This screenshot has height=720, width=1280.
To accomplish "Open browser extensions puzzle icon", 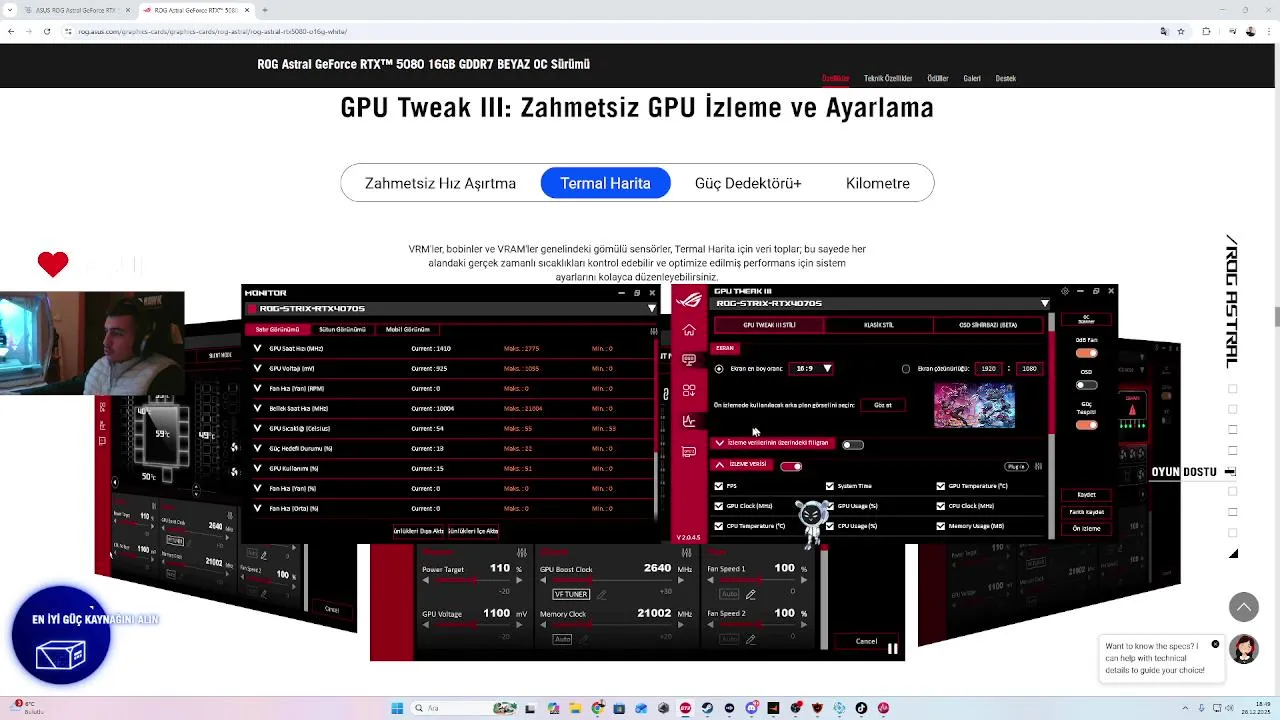I will pyautogui.click(x=1206, y=31).
